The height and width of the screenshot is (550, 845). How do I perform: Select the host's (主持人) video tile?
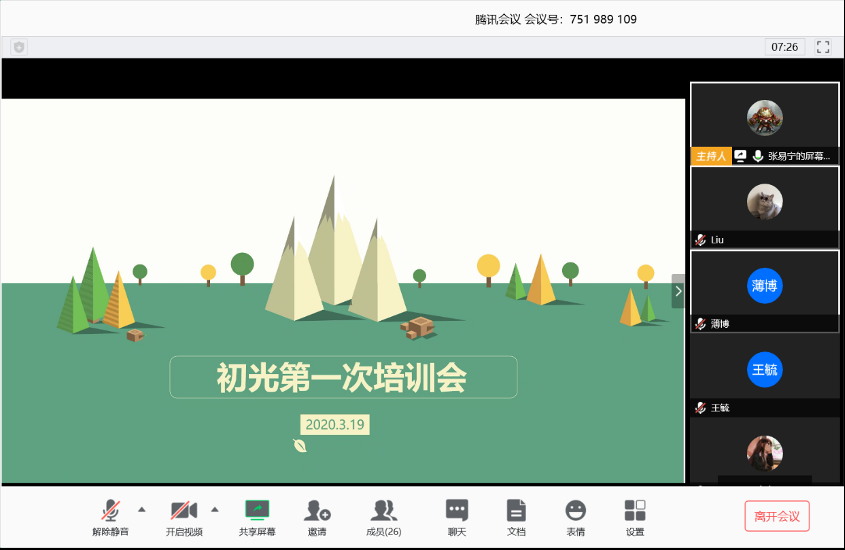(764, 118)
